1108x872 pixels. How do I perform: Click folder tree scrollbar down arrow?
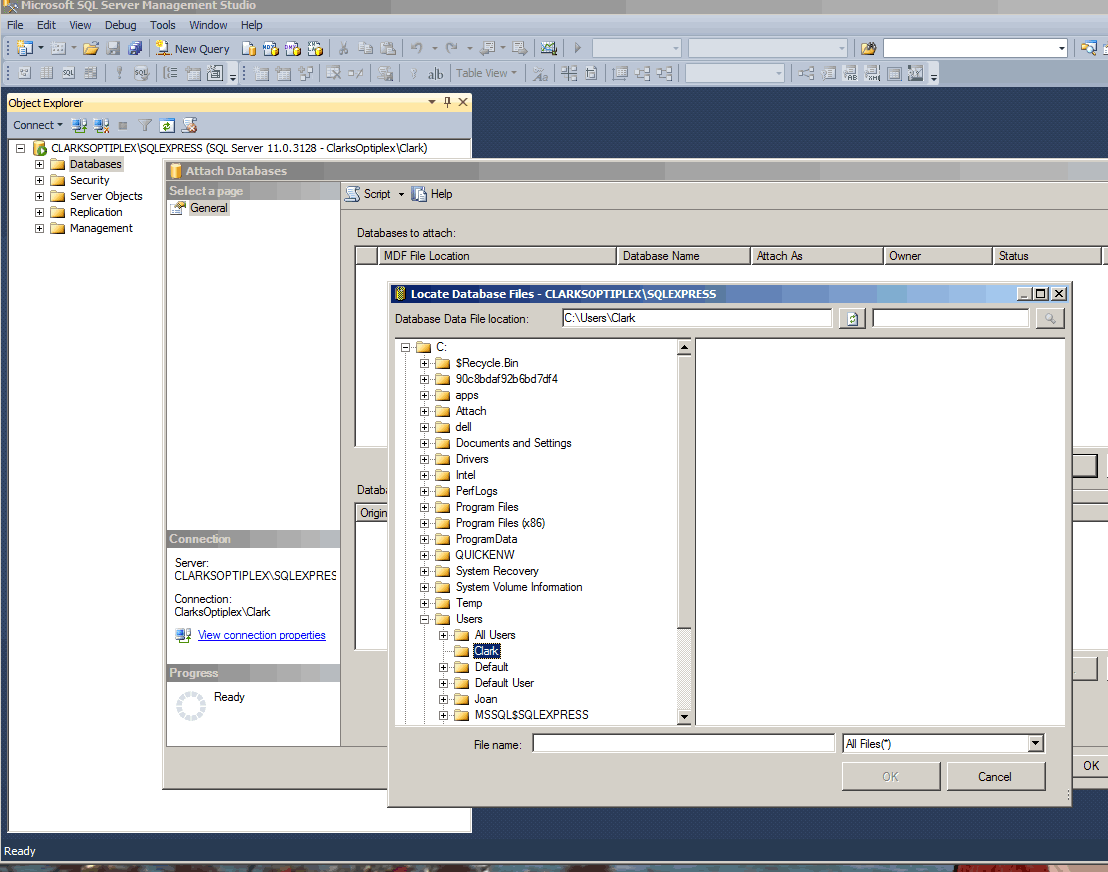684,716
